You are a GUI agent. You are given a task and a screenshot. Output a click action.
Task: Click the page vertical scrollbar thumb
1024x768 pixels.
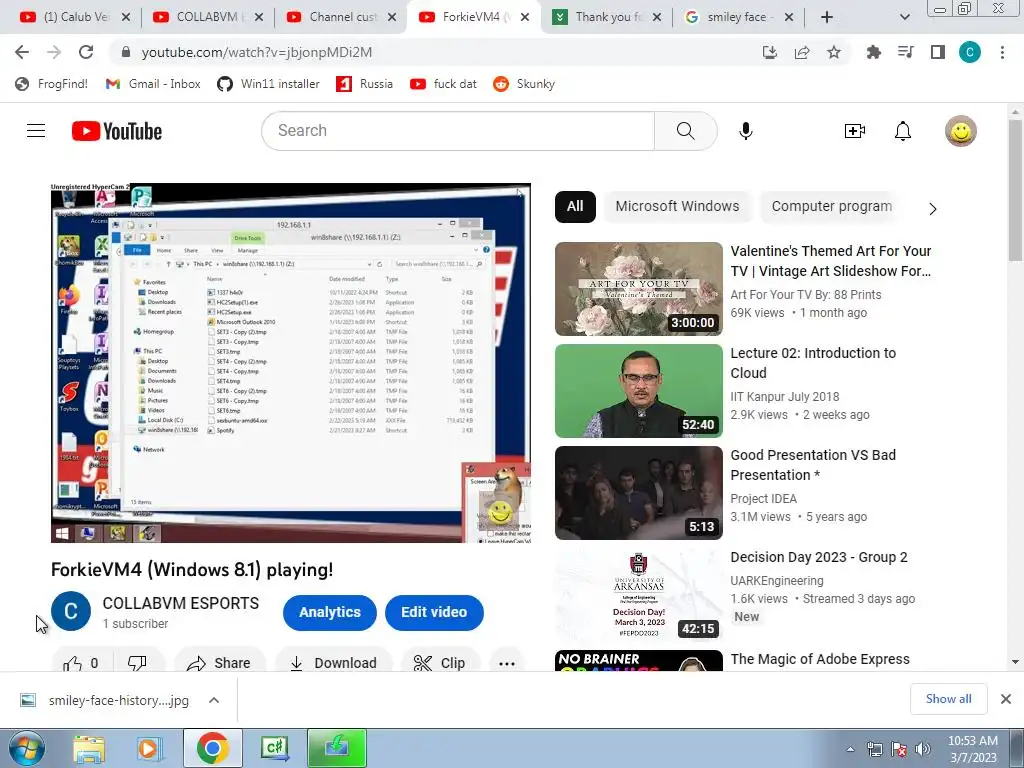(1016, 189)
